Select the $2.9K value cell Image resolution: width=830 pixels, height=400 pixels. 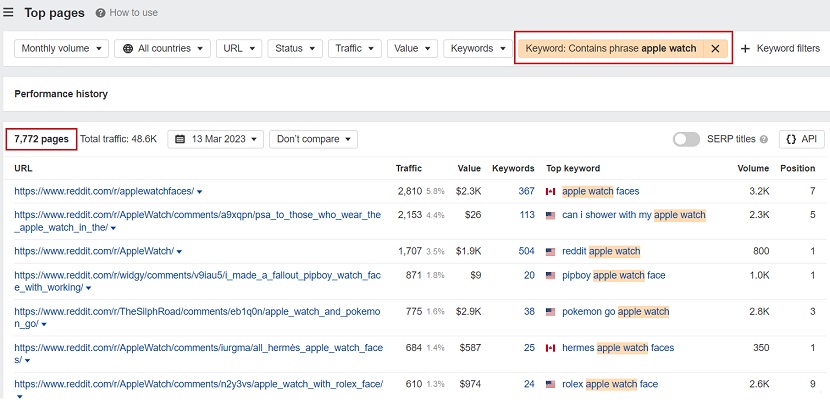click(468, 312)
